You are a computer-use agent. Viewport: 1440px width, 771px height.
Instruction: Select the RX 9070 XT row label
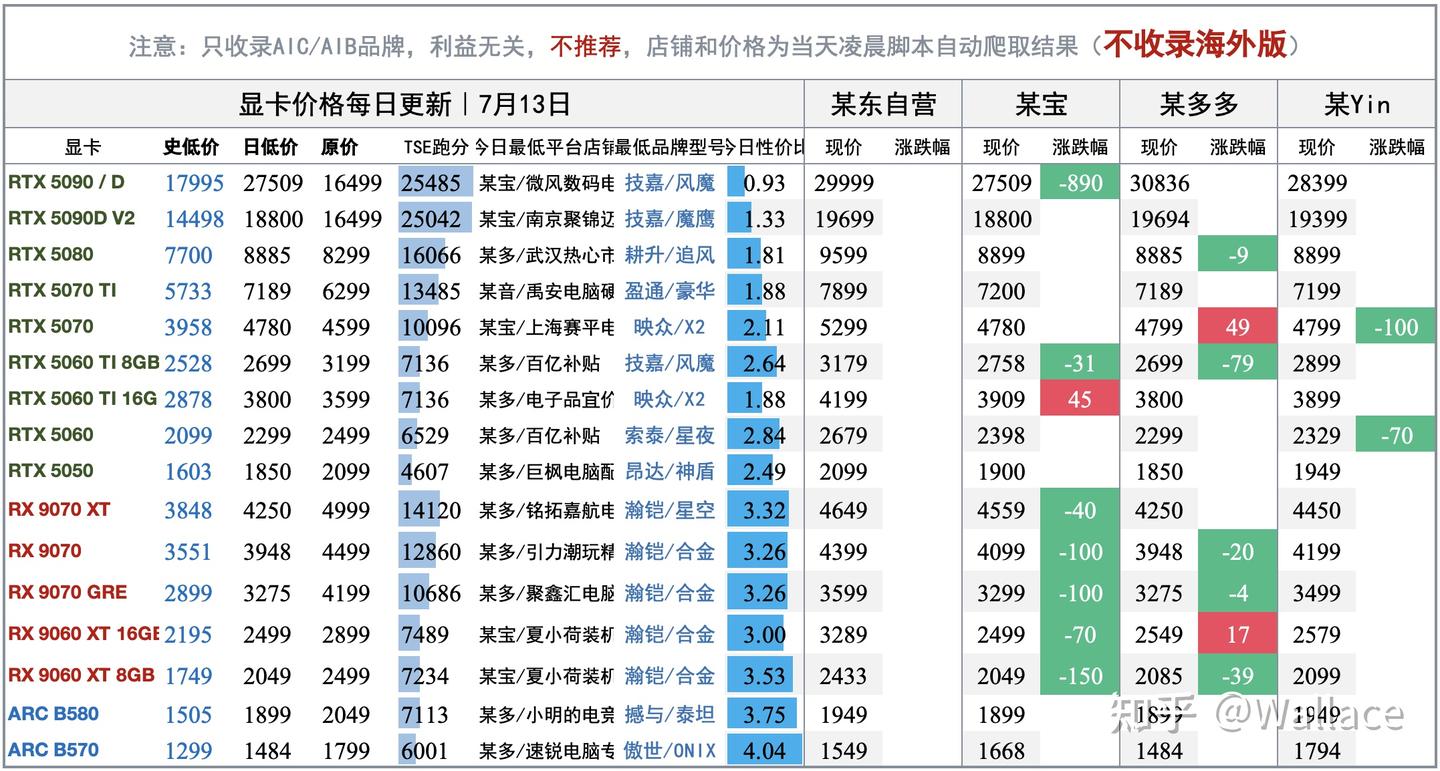(59, 509)
